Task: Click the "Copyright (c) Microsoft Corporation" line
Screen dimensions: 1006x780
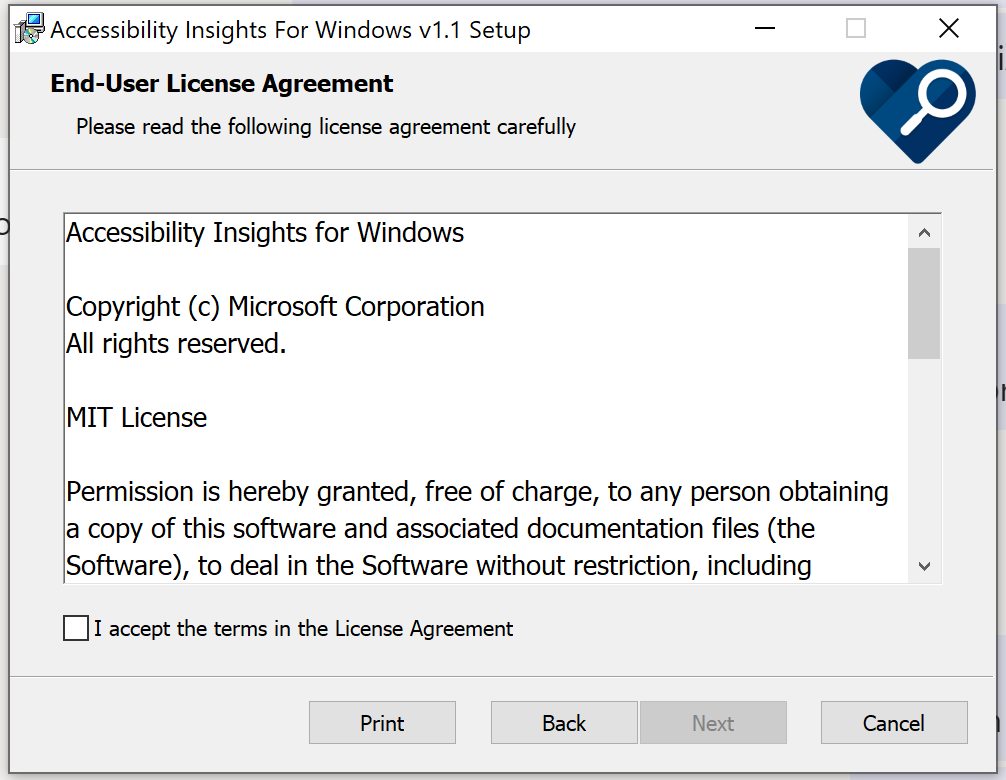Action: click(275, 307)
